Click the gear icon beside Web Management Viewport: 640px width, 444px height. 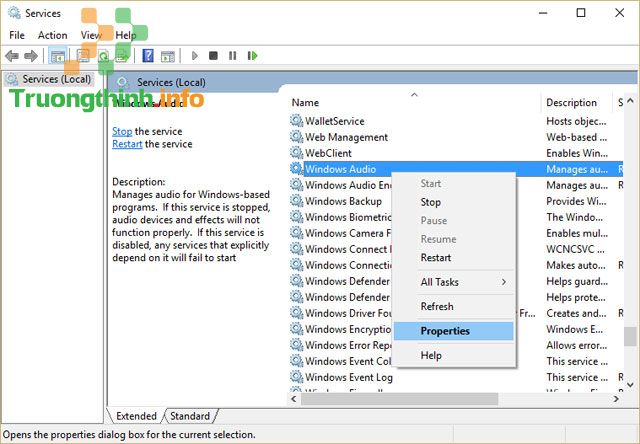(x=296, y=137)
